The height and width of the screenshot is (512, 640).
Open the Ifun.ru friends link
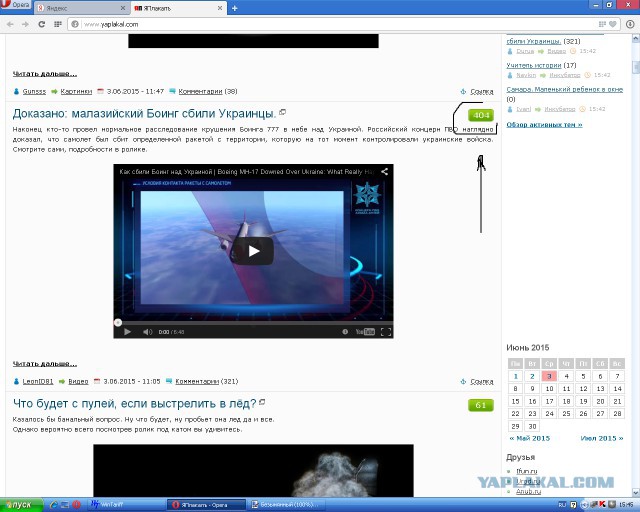click(x=527, y=471)
